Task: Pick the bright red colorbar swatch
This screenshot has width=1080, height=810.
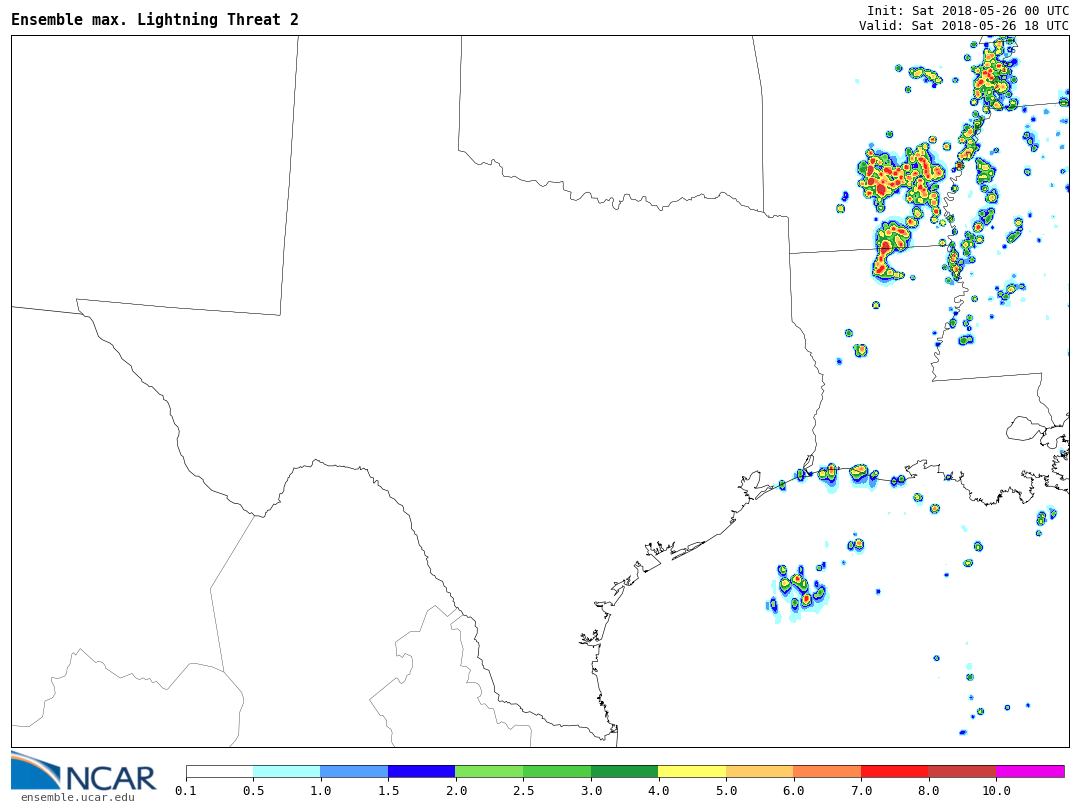Action: coord(895,772)
